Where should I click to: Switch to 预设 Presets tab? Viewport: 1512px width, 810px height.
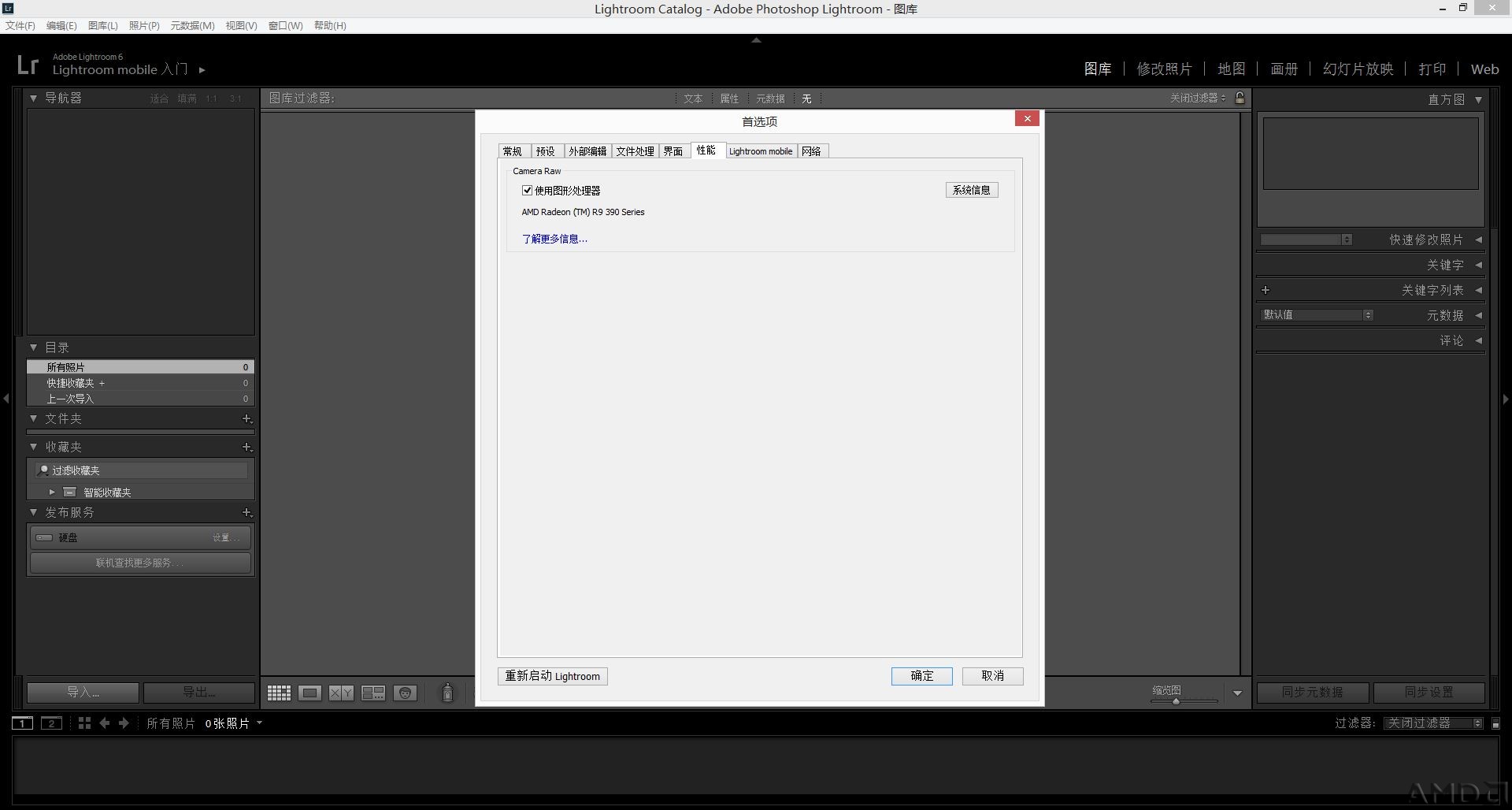coord(546,151)
